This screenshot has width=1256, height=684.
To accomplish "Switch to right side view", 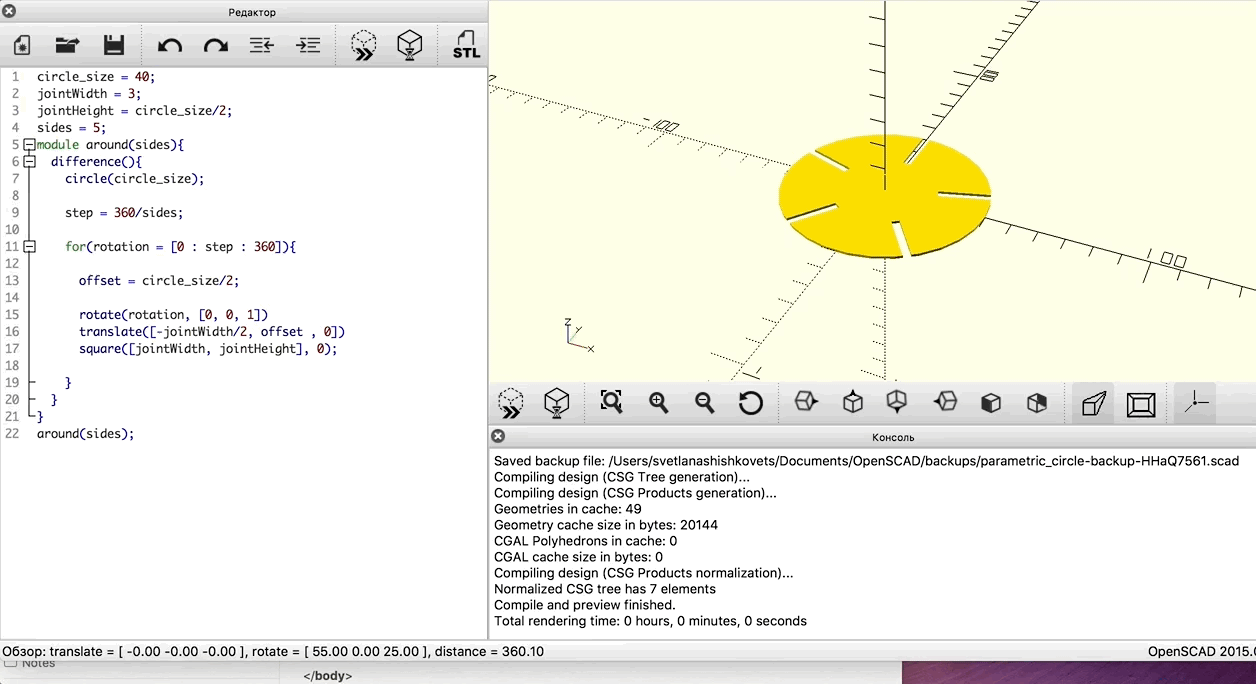I will (805, 402).
